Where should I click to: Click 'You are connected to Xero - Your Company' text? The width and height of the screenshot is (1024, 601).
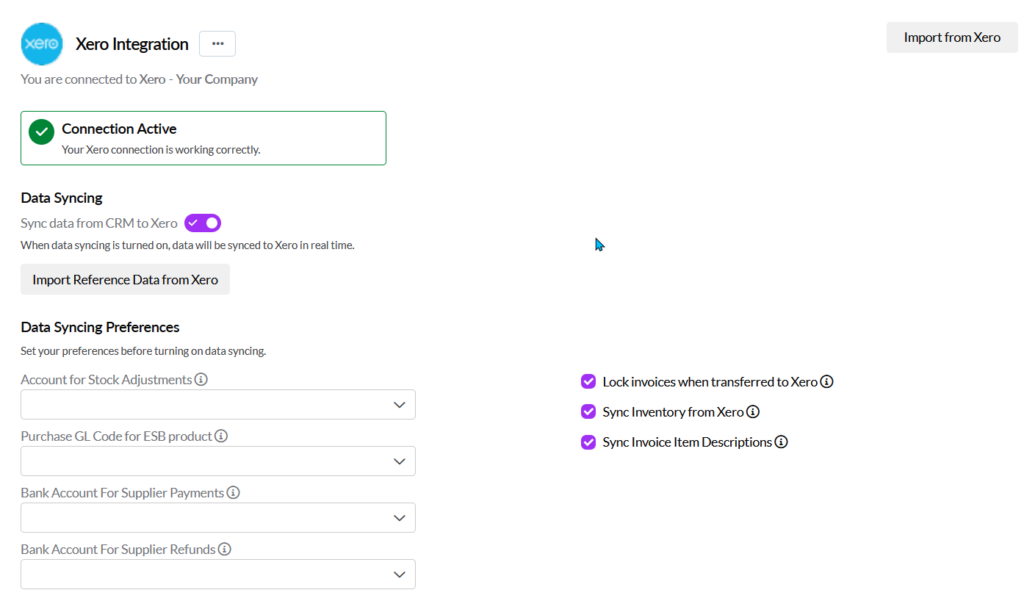click(139, 79)
